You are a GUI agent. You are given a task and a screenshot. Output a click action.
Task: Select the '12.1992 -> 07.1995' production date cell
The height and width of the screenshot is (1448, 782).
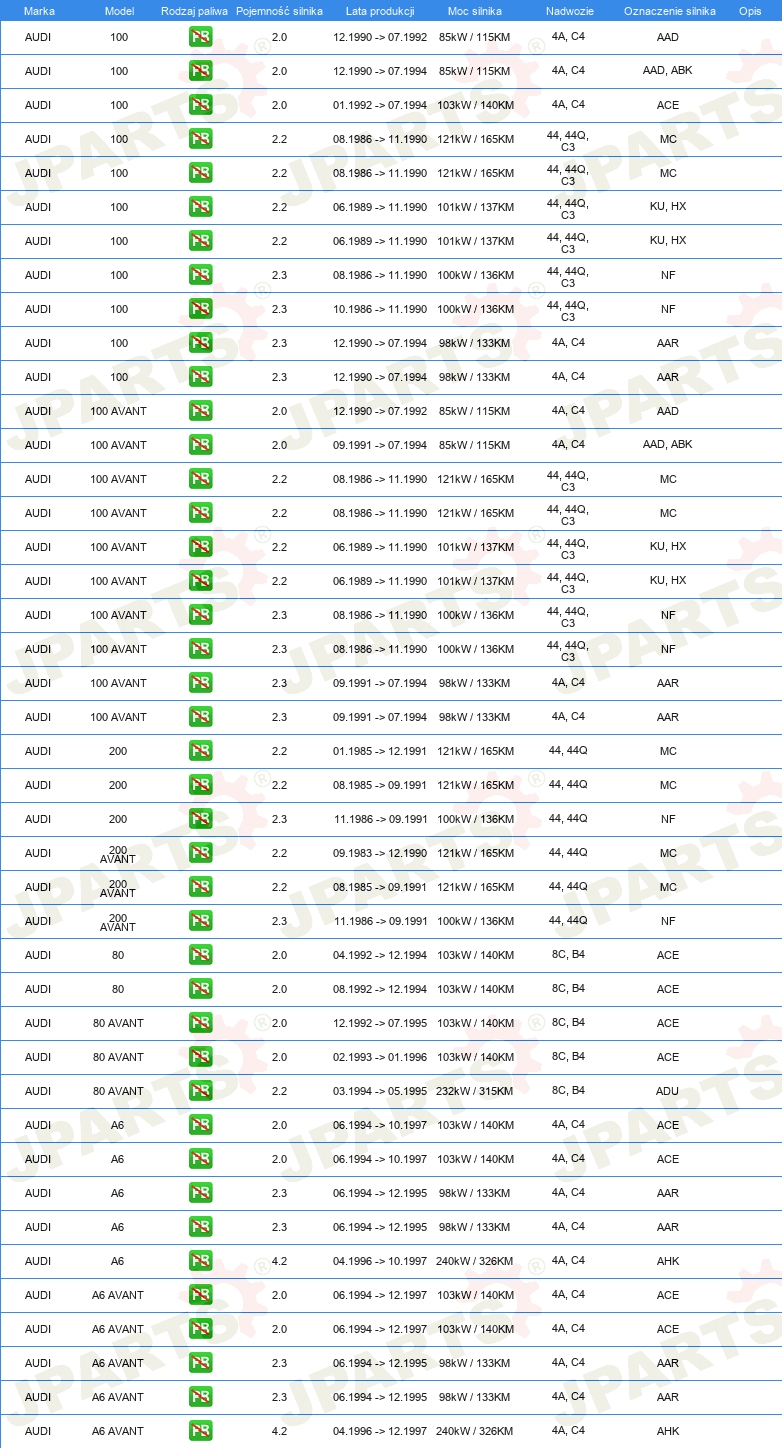[x=380, y=1023]
